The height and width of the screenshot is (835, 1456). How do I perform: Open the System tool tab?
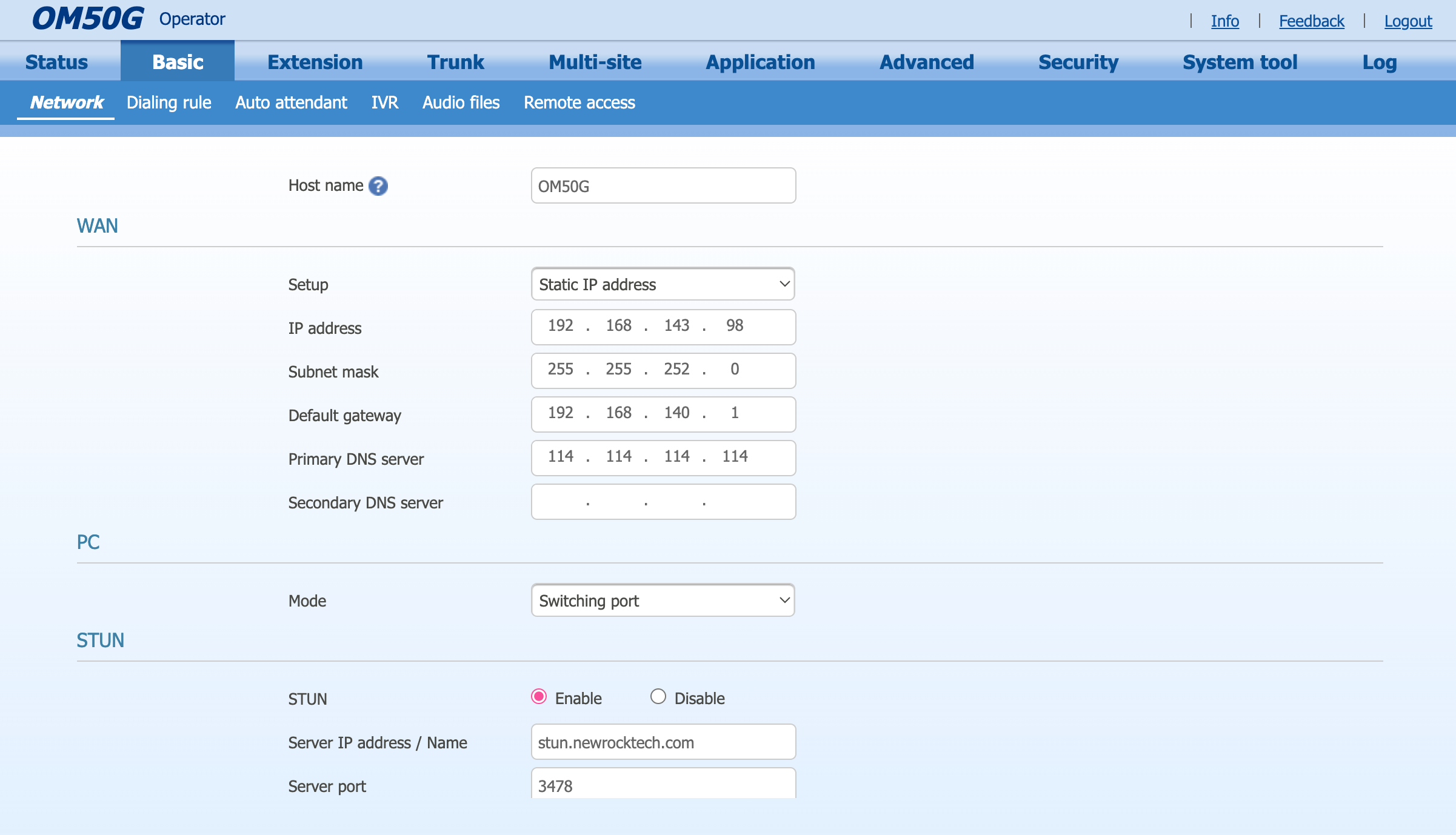1240,62
